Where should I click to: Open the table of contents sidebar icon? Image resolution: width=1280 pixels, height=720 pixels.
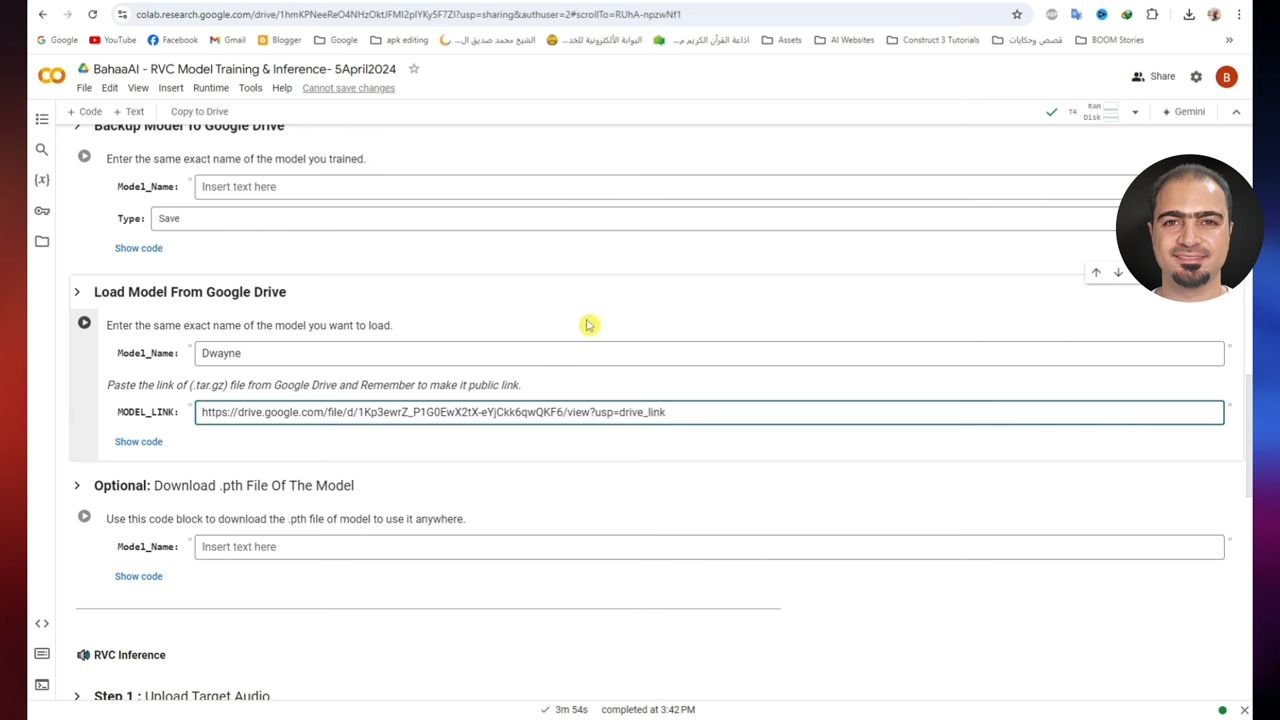point(42,119)
